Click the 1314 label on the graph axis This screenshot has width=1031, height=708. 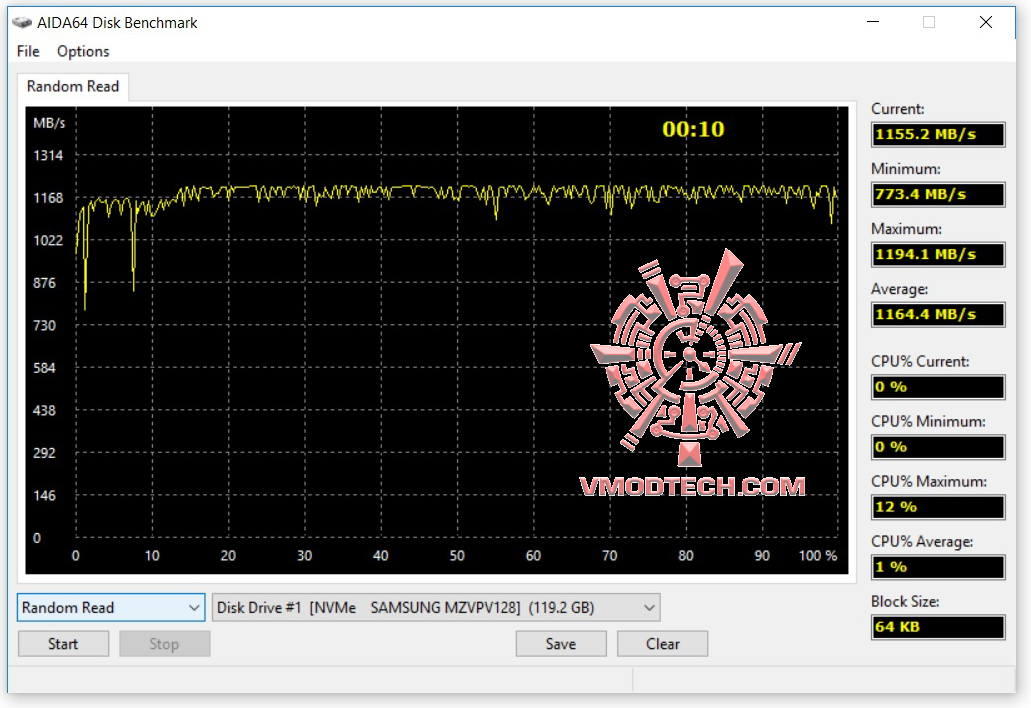click(48, 156)
